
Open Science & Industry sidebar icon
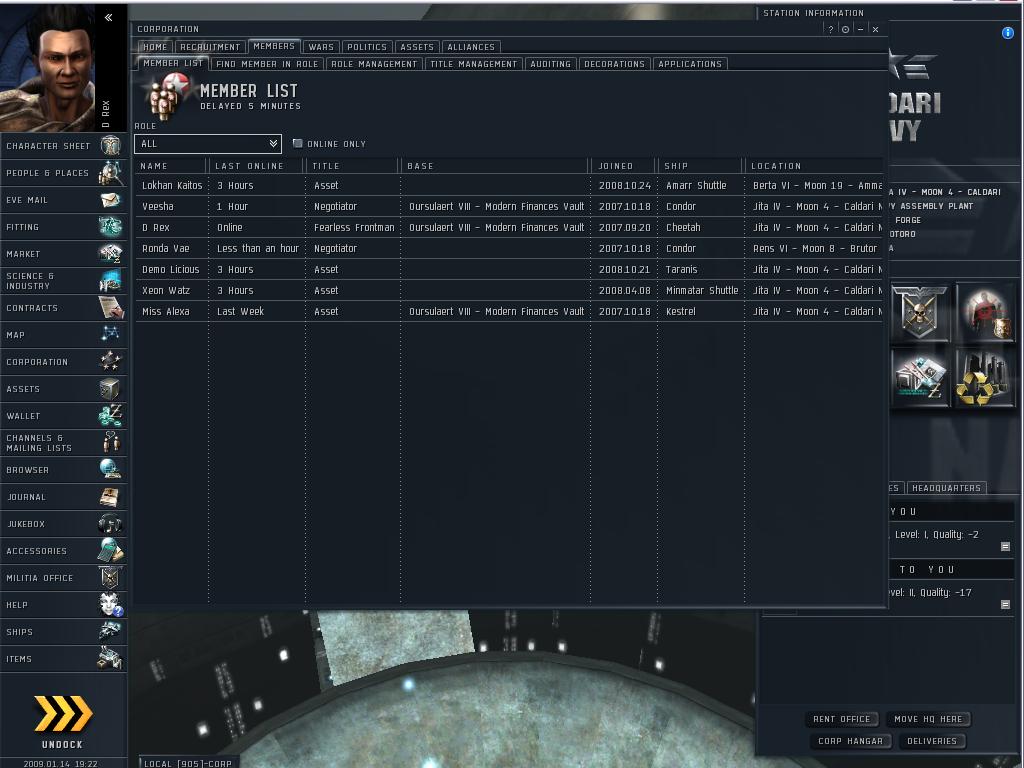click(110, 281)
